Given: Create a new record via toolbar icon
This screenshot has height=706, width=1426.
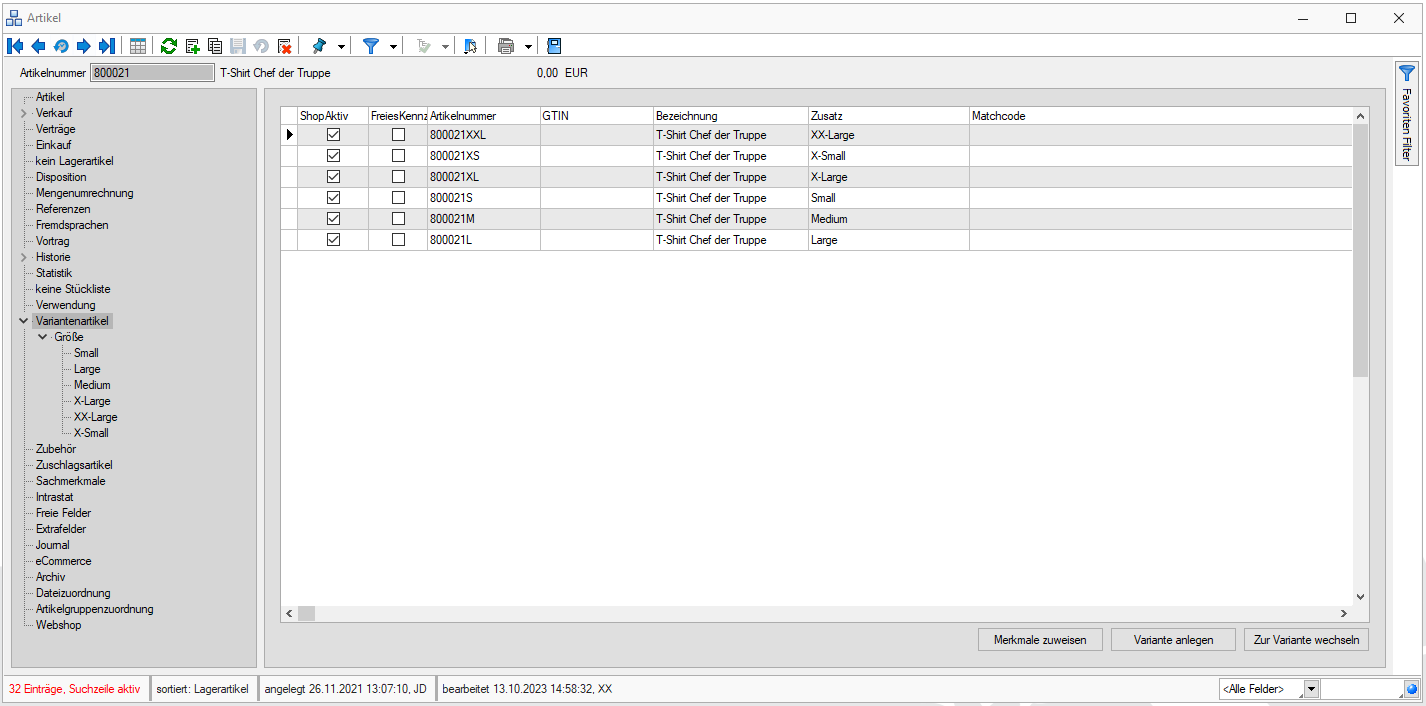Looking at the screenshot, I should (x=192, y=46).
